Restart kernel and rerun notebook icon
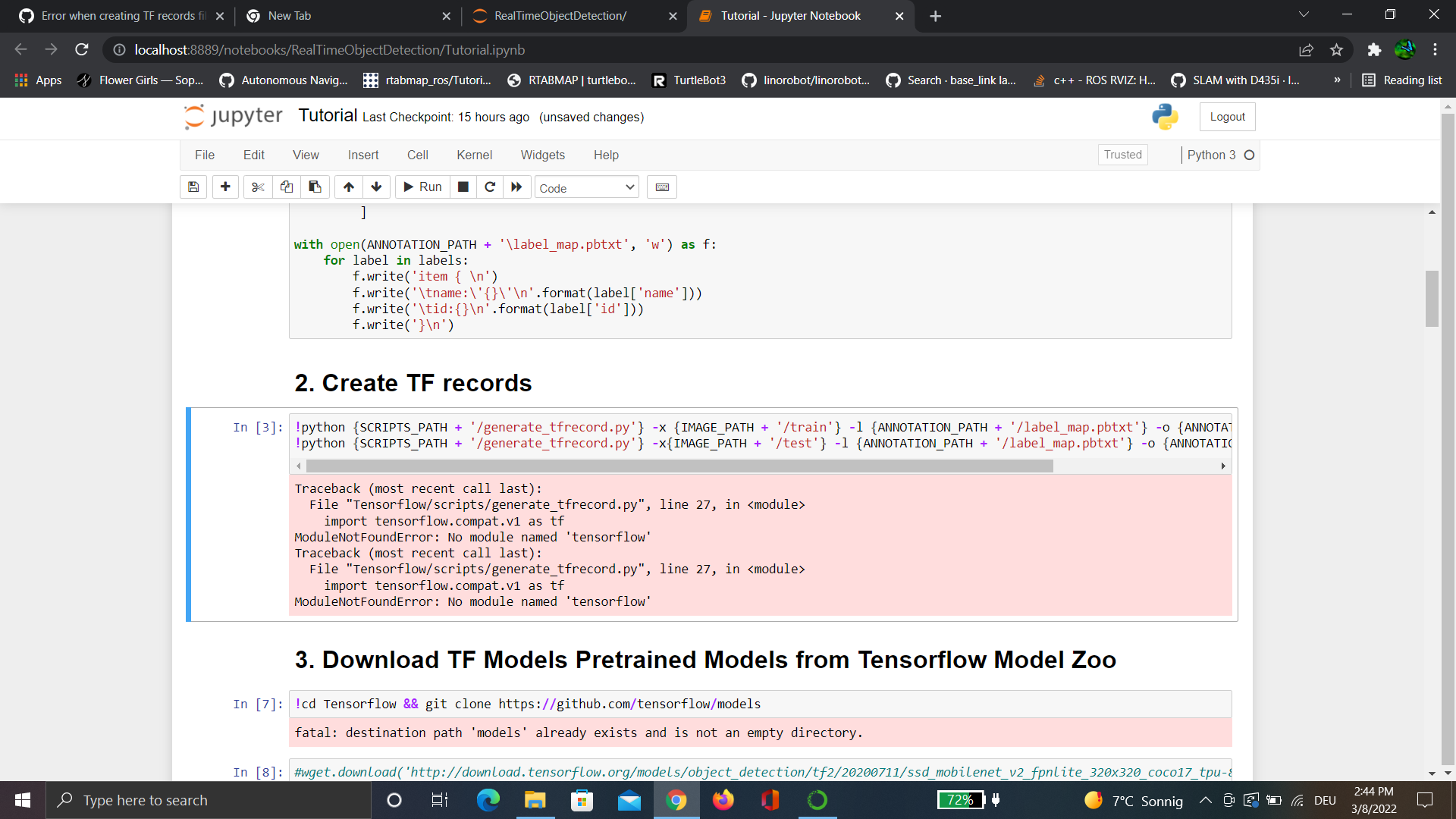 click(516, 187)
